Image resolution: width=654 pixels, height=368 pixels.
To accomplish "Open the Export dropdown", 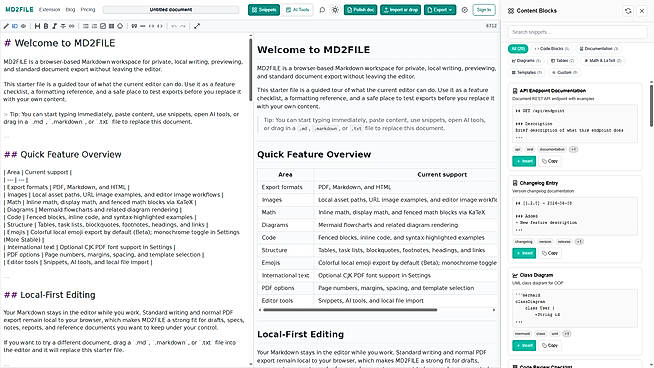I will pyautogui.click(x=440, y=10).
